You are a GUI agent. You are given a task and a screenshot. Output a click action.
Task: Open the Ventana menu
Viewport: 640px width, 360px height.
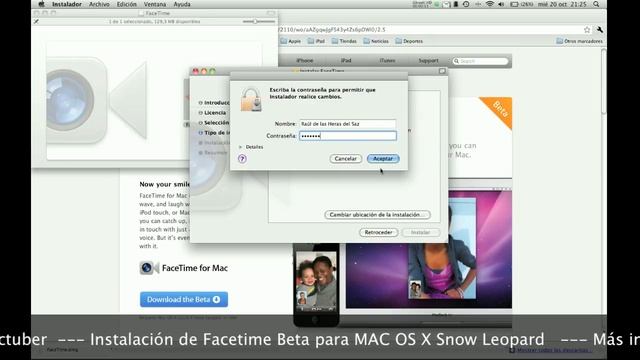155,4
